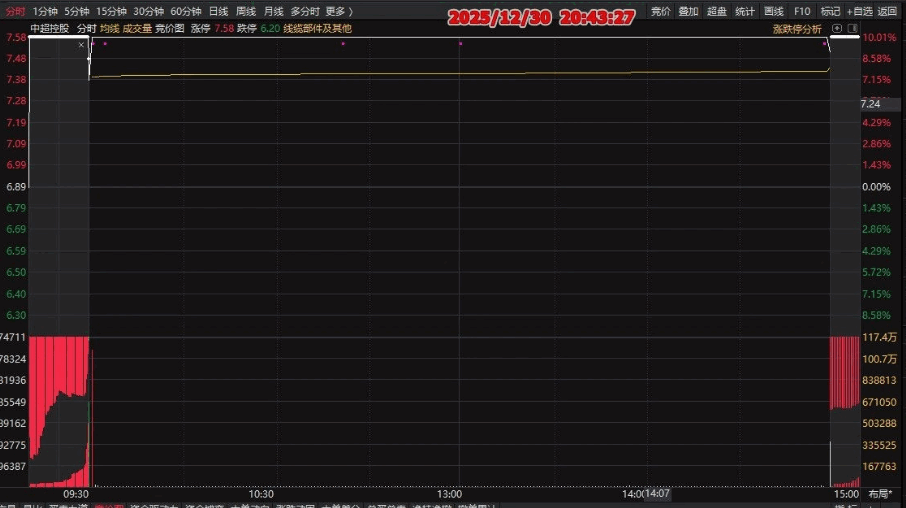This screenshot has width=906, height=508.
Task: Switch to the 分时 intraday tab
Action: (14, 12)
